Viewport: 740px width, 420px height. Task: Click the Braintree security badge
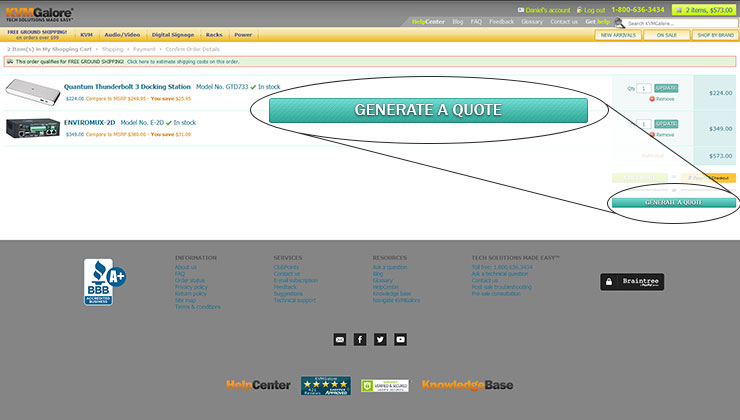(x=632, y=282)
